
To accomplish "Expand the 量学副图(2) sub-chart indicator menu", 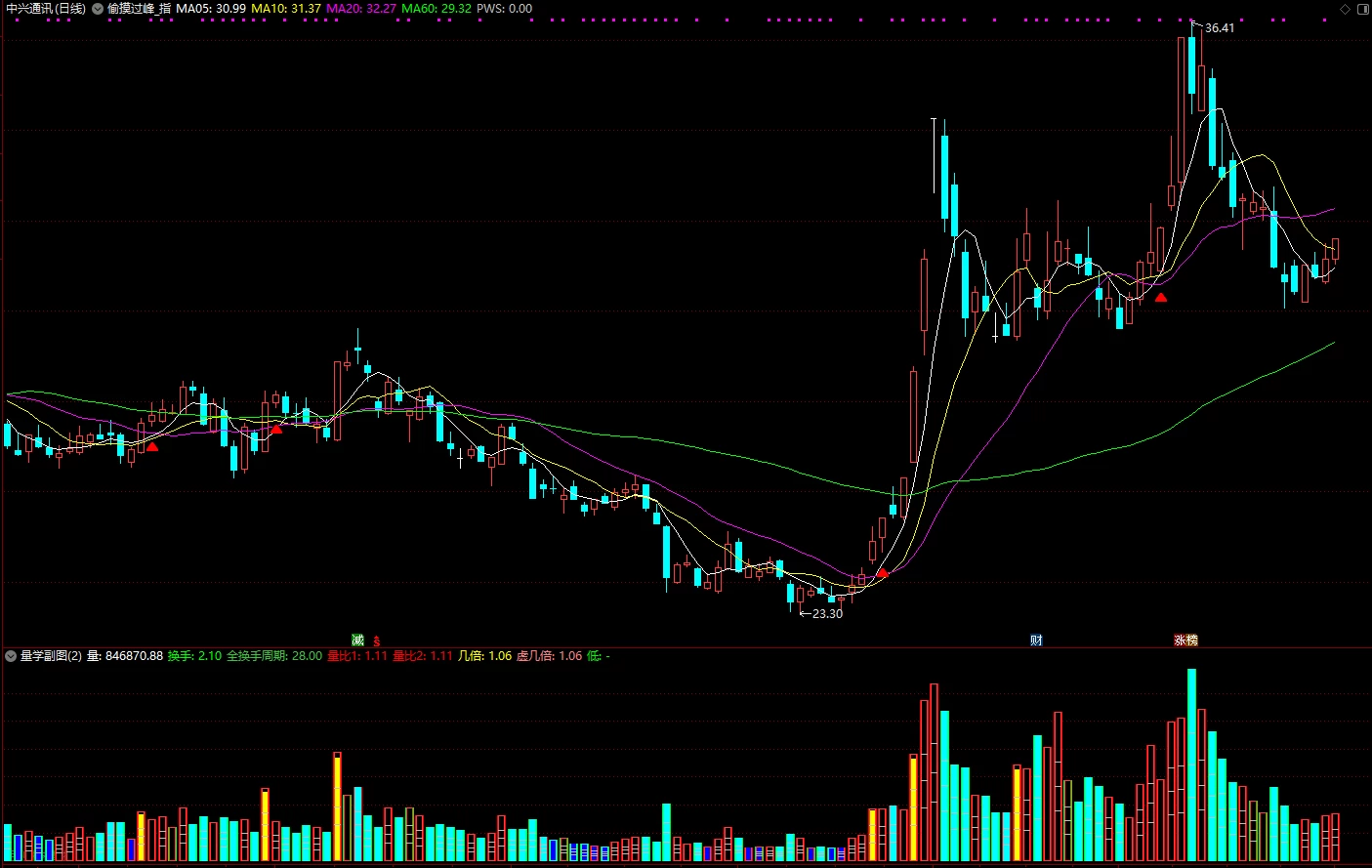I will 11,656.
